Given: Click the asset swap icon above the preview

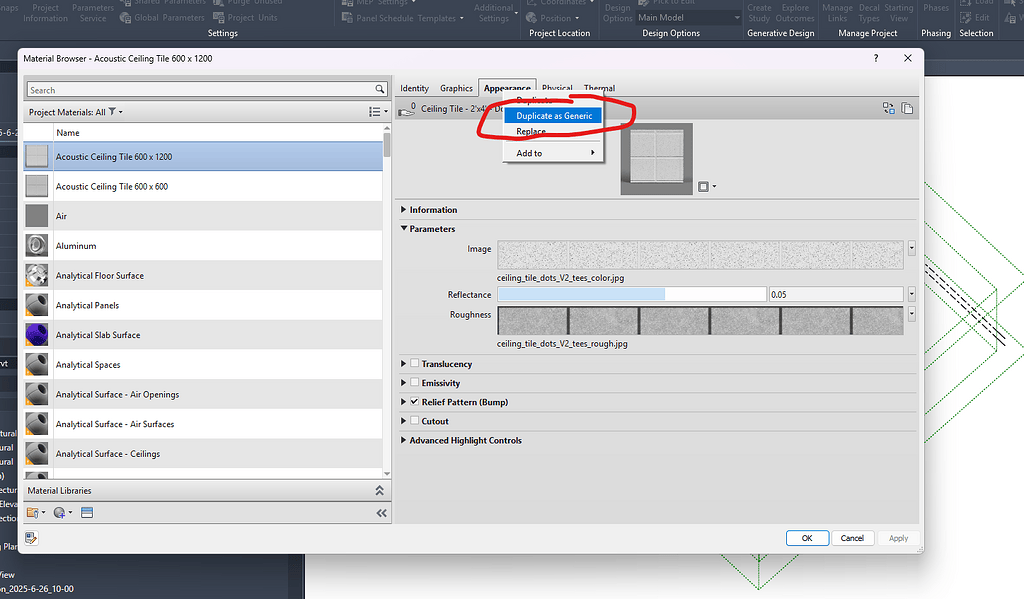Looking at the screenshot, I should [x=888, y=107].
